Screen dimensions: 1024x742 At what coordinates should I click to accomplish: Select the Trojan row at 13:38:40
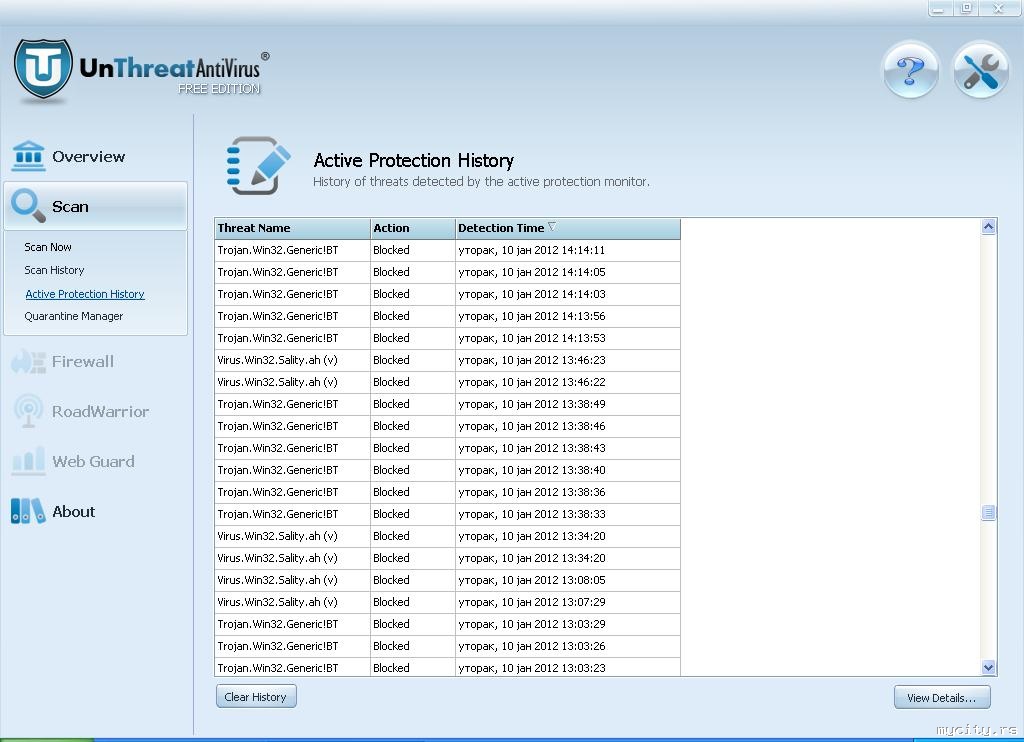[x=447, y=470]
